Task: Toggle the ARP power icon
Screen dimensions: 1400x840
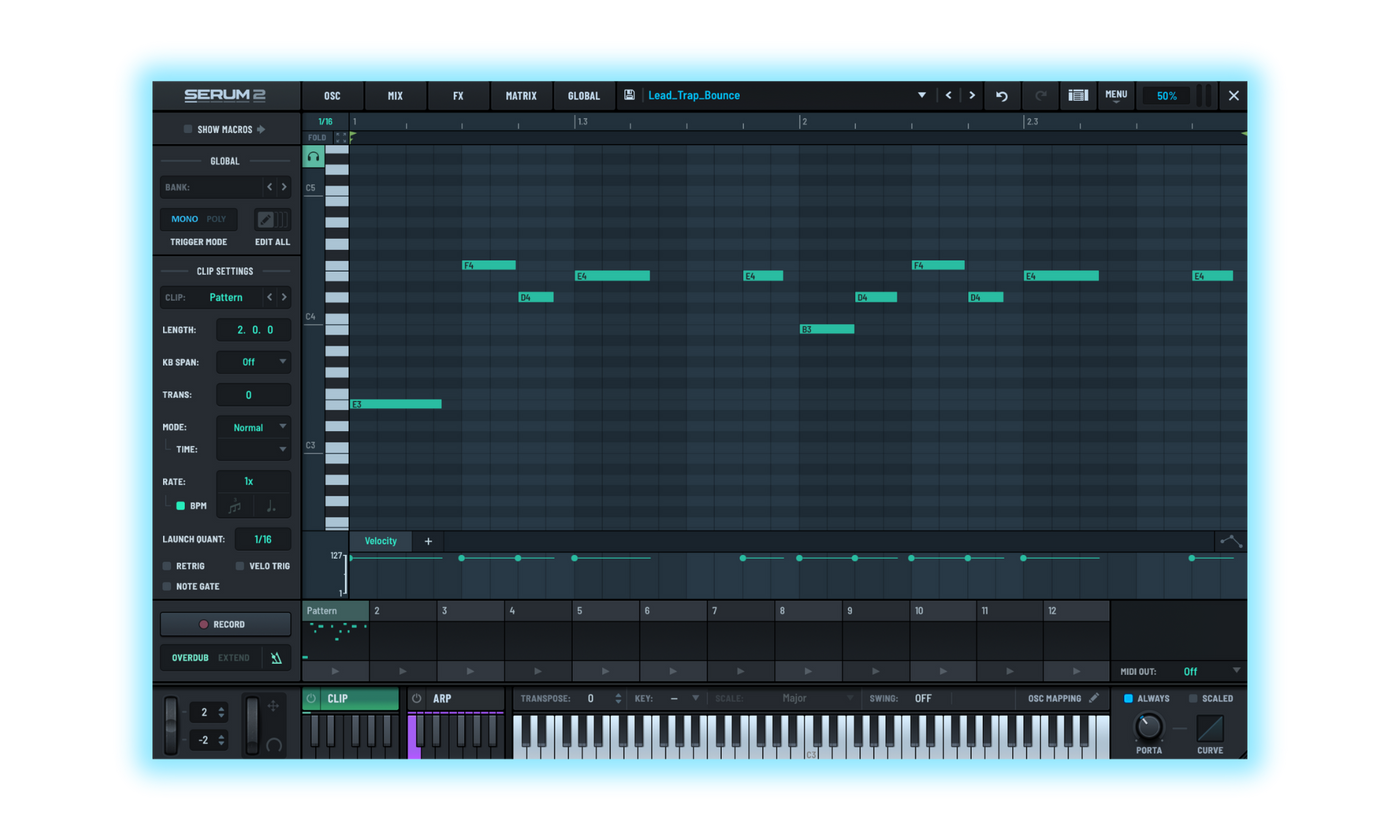Action: (417, 698)
